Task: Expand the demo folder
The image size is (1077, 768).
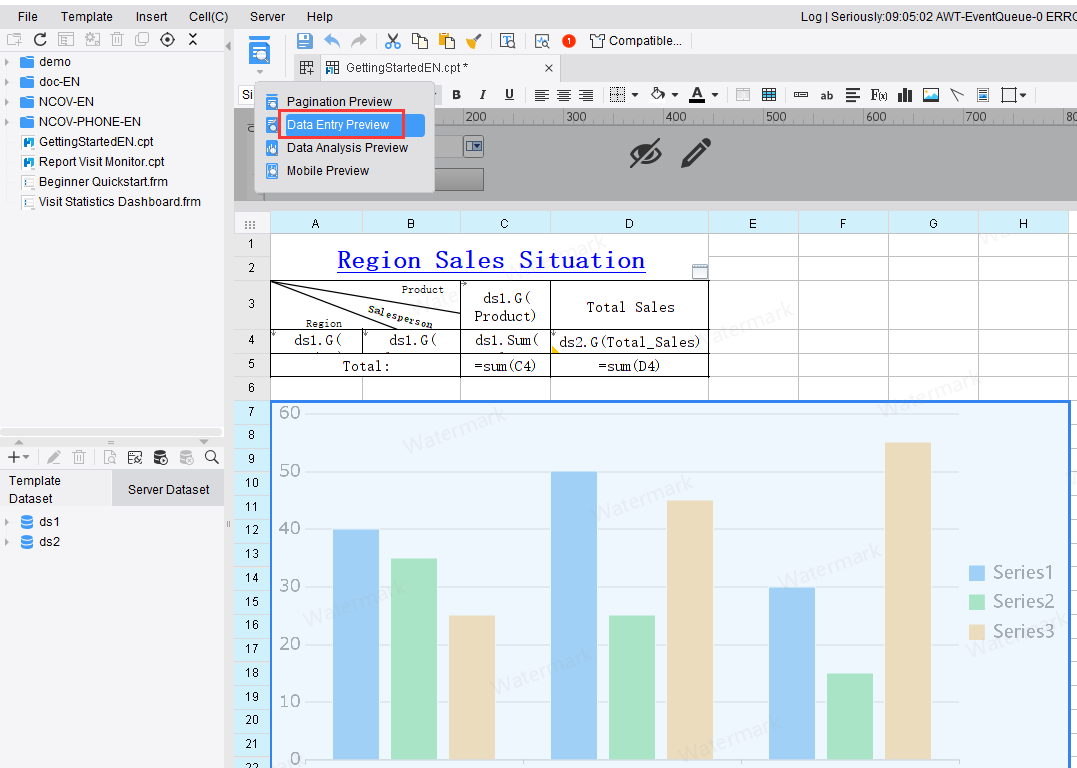Action: click(x=7, y=62)
